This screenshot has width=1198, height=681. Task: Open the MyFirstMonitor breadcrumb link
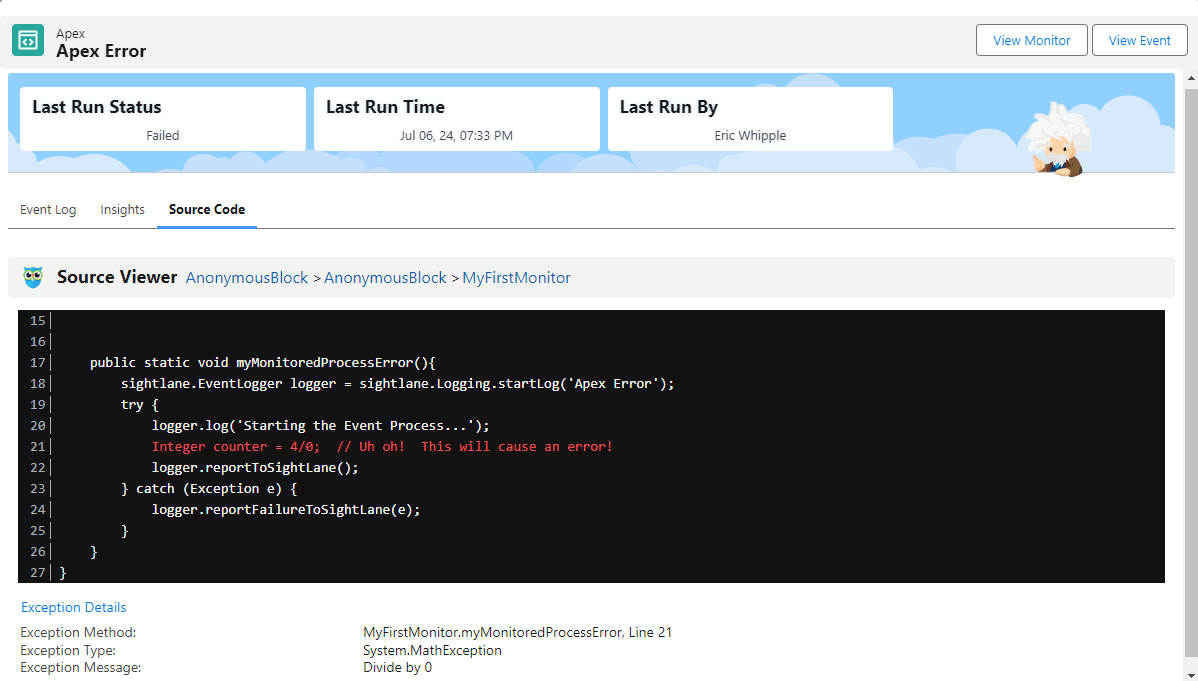(516, 278)
